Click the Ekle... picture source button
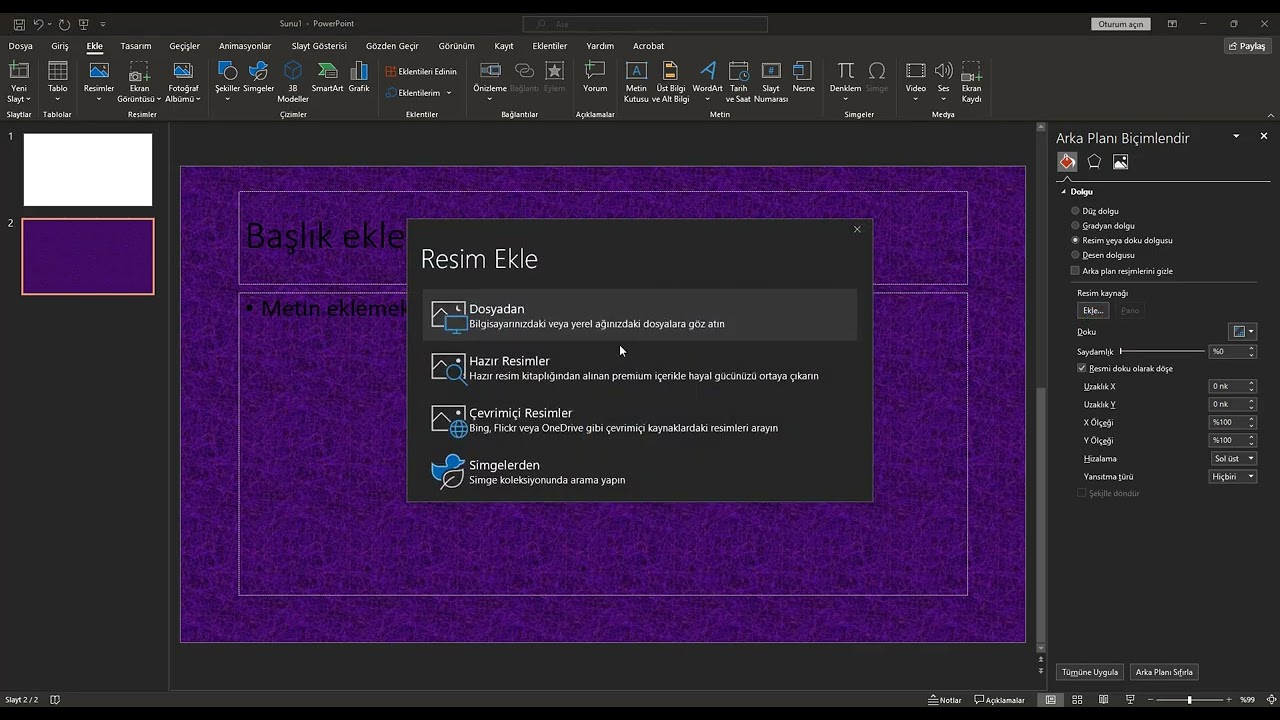This screenshot has width=1280, height=720. [1093, 311]
